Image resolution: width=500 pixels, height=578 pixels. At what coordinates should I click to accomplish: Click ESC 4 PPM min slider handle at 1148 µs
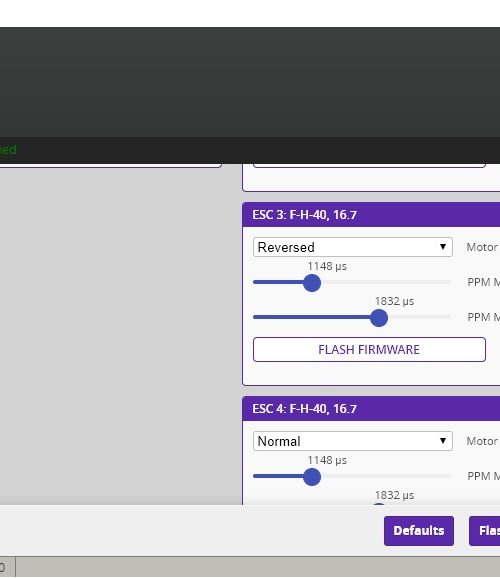click(312, 477)
